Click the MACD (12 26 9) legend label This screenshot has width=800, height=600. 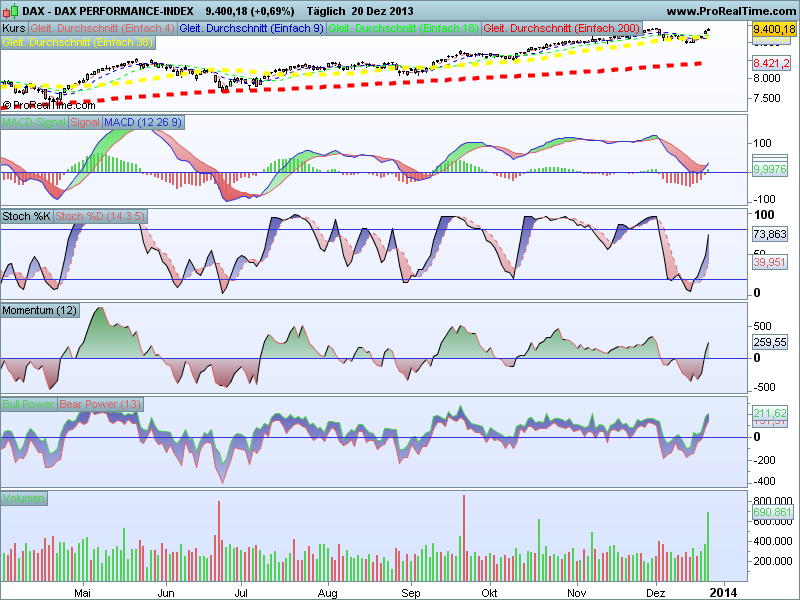click(x=142, y=122)
